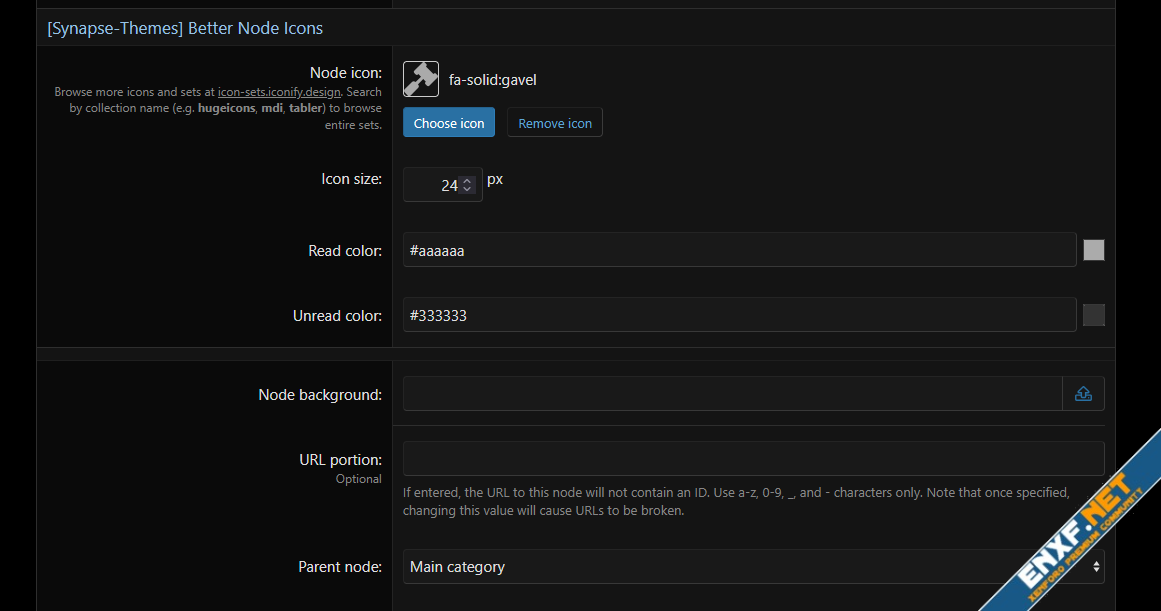
Task: Open the icon-sets.iconify.design link
Action: (279, 92)
